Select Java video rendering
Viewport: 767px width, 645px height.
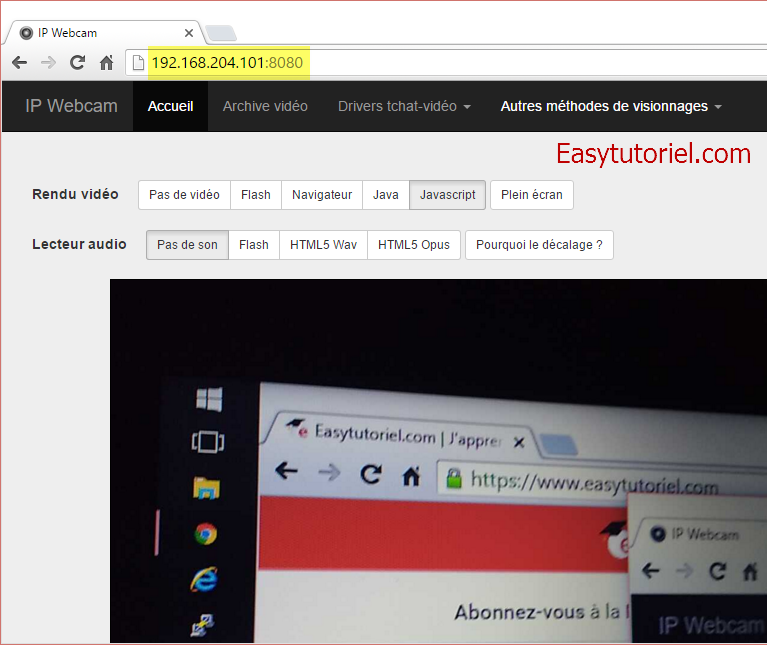[386, 195]
